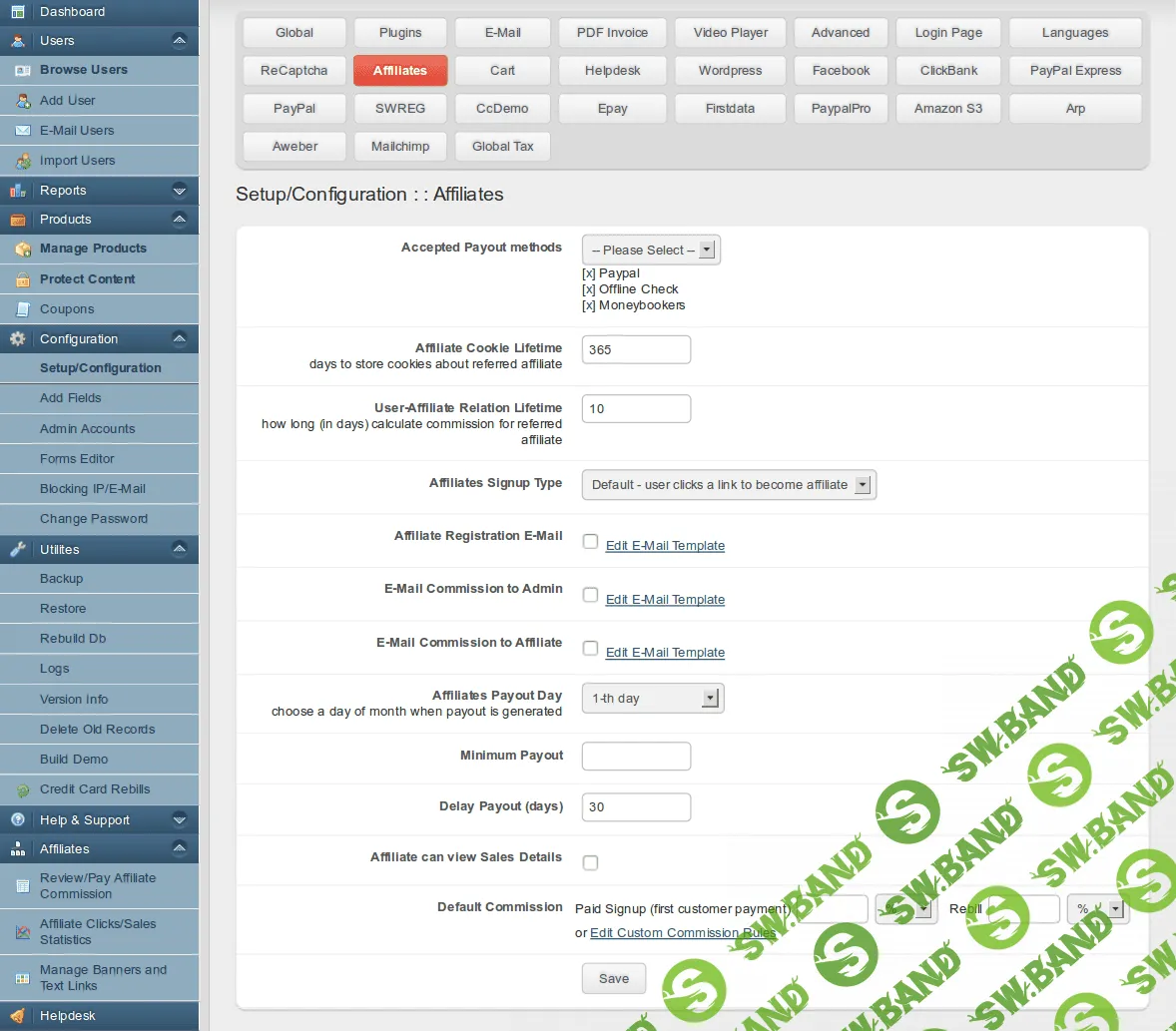Open Affiliate Clicks/Sales Statistics via its icon
The image size is (1176, 1031).
click(x=20, y=931)
